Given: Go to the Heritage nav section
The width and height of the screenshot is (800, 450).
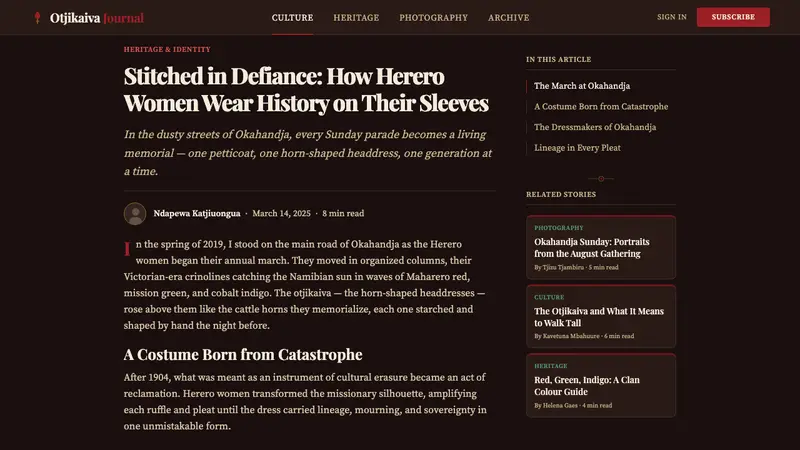Looking at the screenshot, I should pyautogui.click(x=356, y=17).
